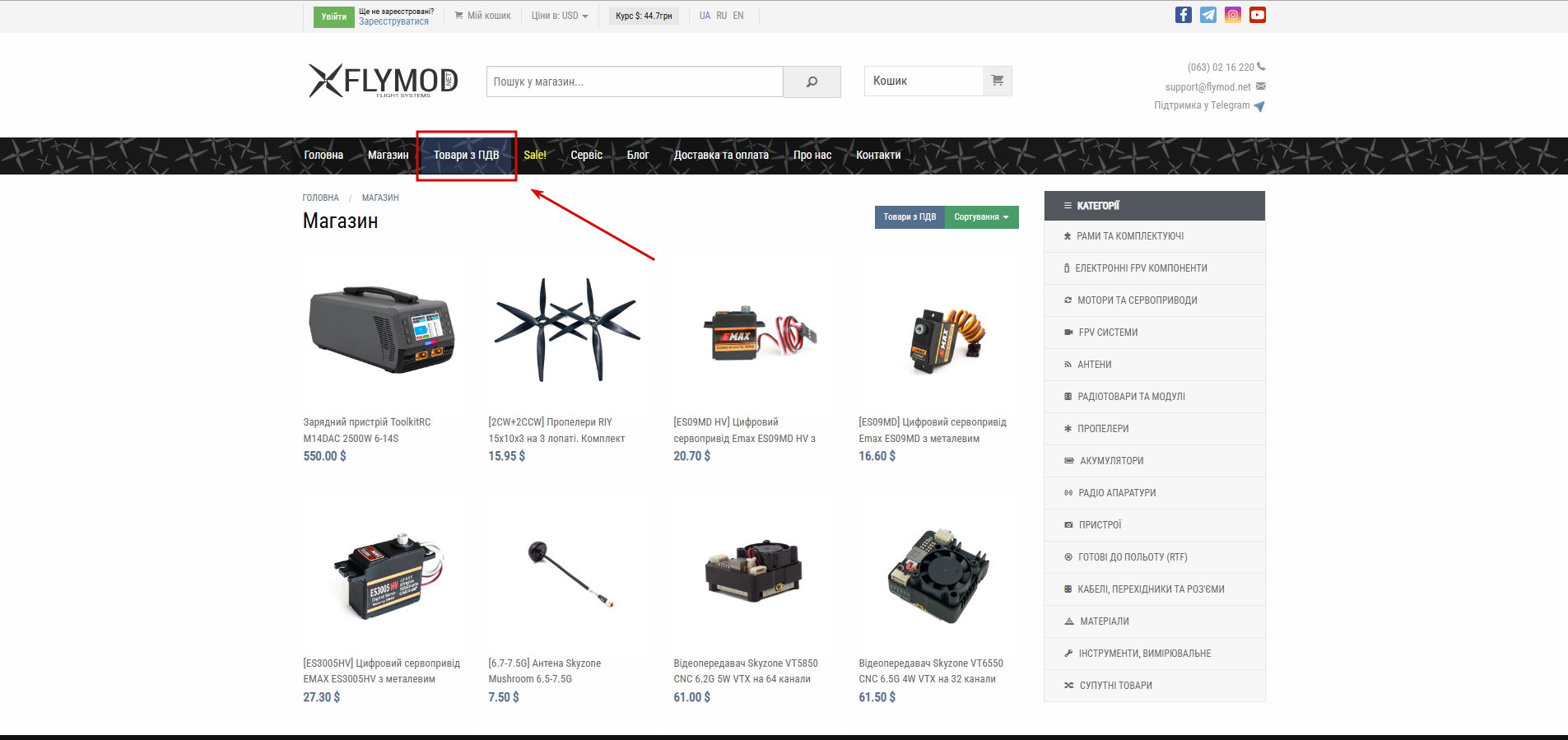Open the Ціни в: USD currency dropdown
The height and width of the screenshot is (740, 1568).
(x=560, y=16)
